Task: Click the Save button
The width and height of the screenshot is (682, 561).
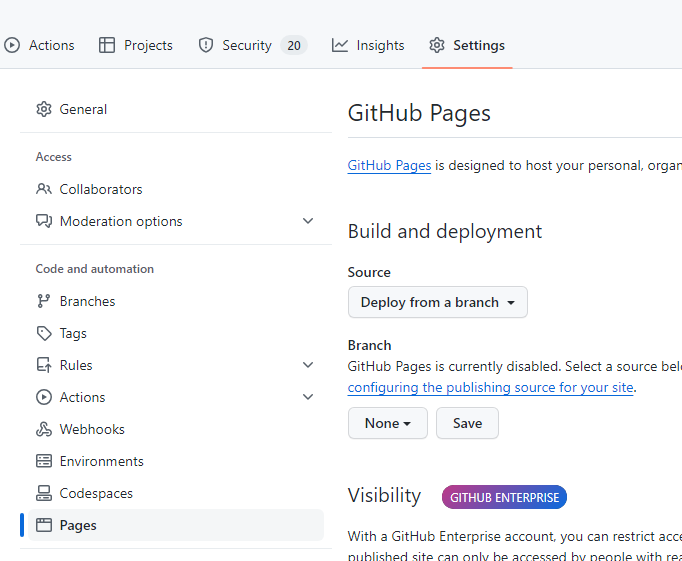Action: (467, 423)
